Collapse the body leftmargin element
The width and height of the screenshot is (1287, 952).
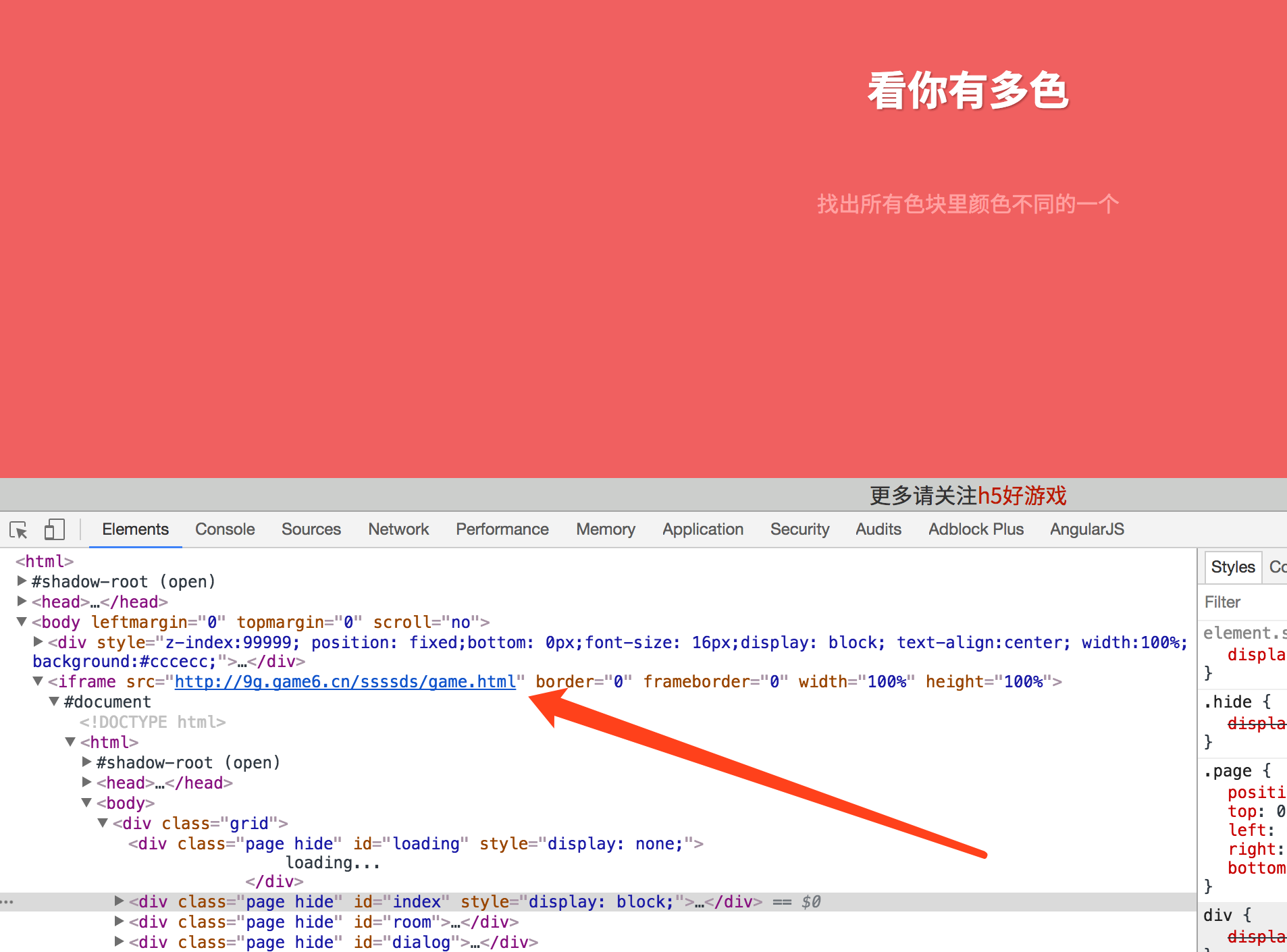pyautogui.click(x=22, y=622)
